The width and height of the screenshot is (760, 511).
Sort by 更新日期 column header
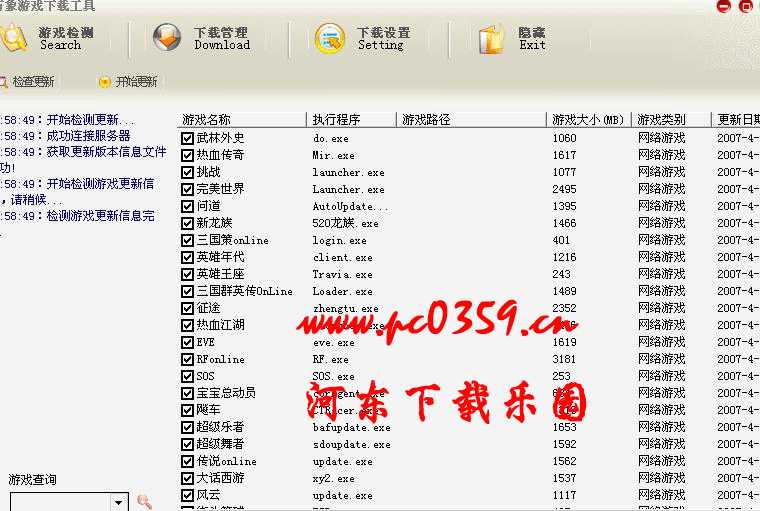[x=737, y=119]
